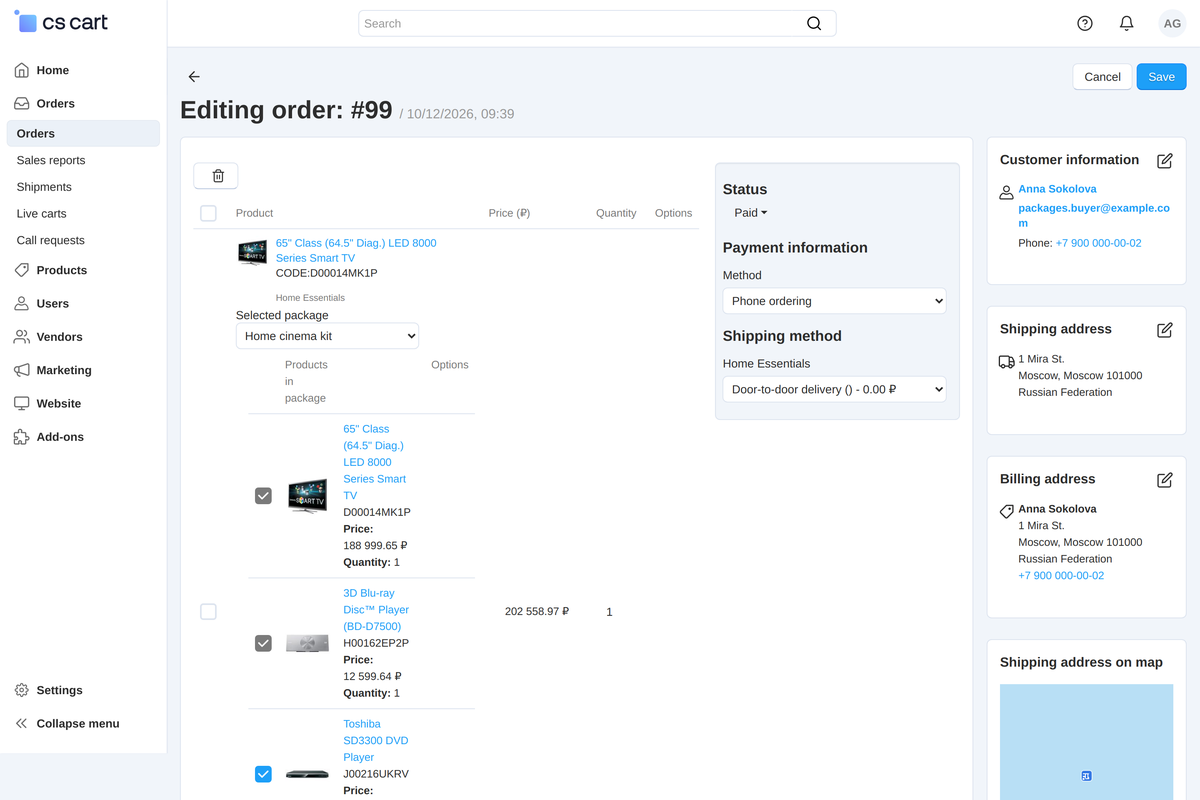Click packages.buyer@example.com email link
The width and height of the screenshot is (1200, 800).
pos(1094,215)
